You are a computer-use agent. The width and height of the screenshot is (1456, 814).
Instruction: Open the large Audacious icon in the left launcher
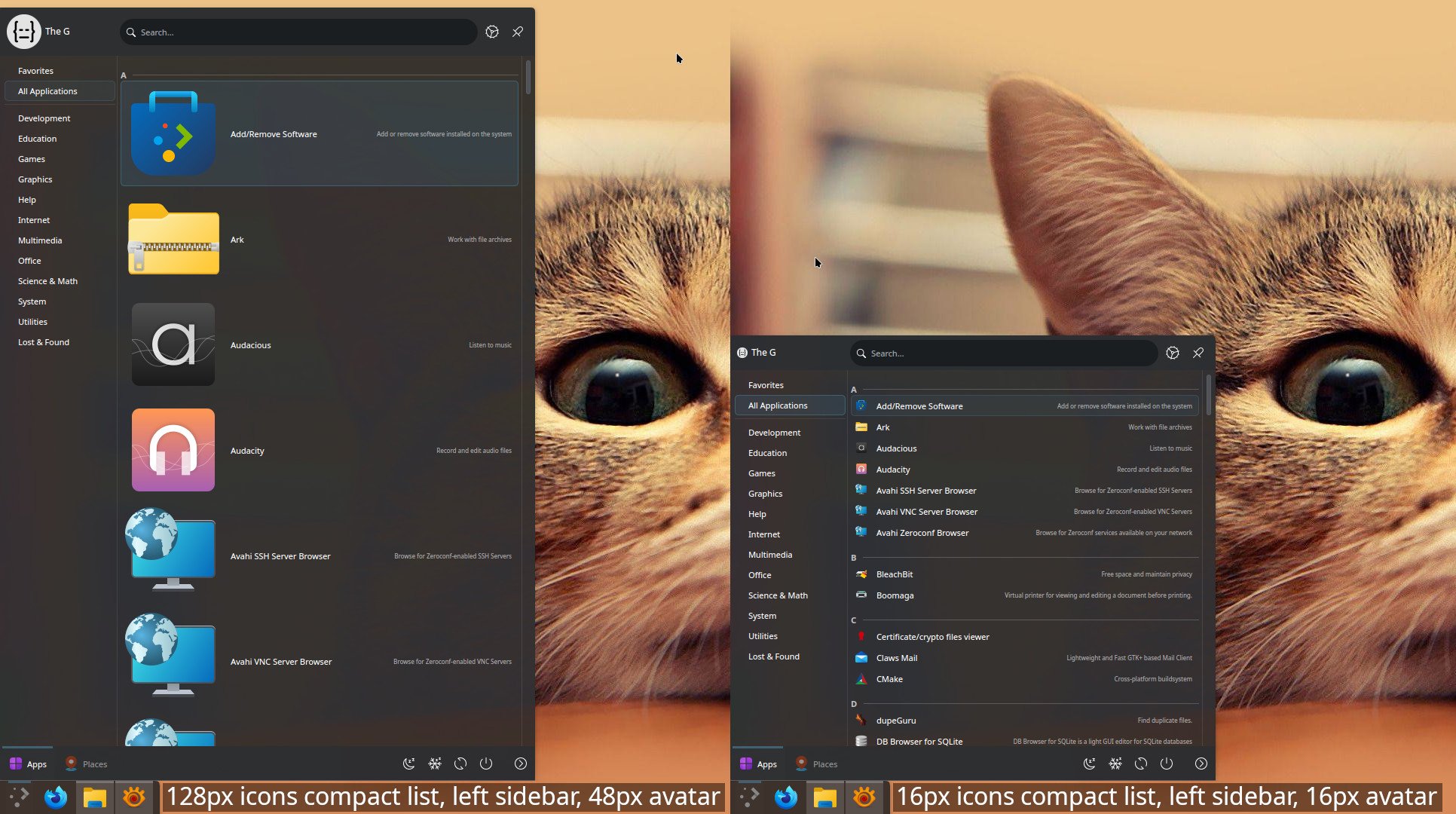click(173, 345)
